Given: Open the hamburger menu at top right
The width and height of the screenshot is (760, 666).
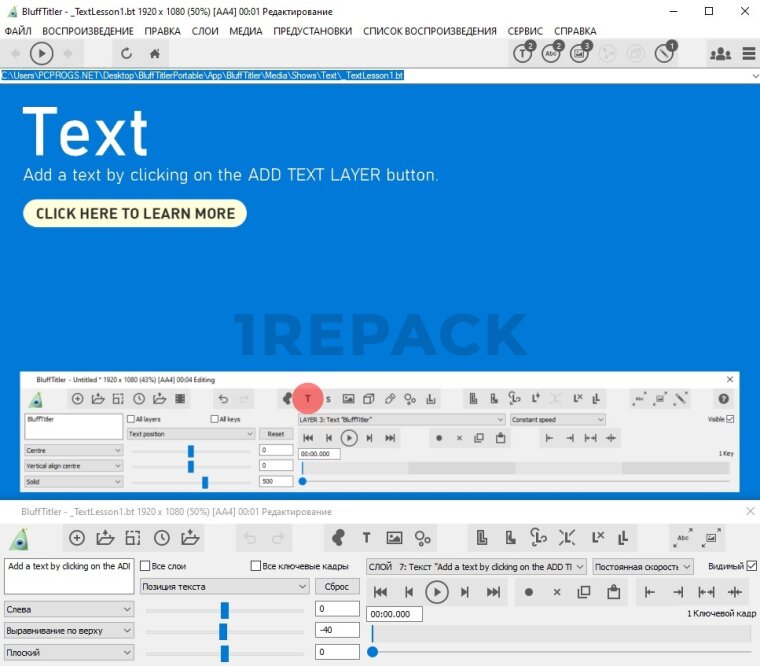Looking at the screenshot, I should pyautogui.click(x=746, y=54).
